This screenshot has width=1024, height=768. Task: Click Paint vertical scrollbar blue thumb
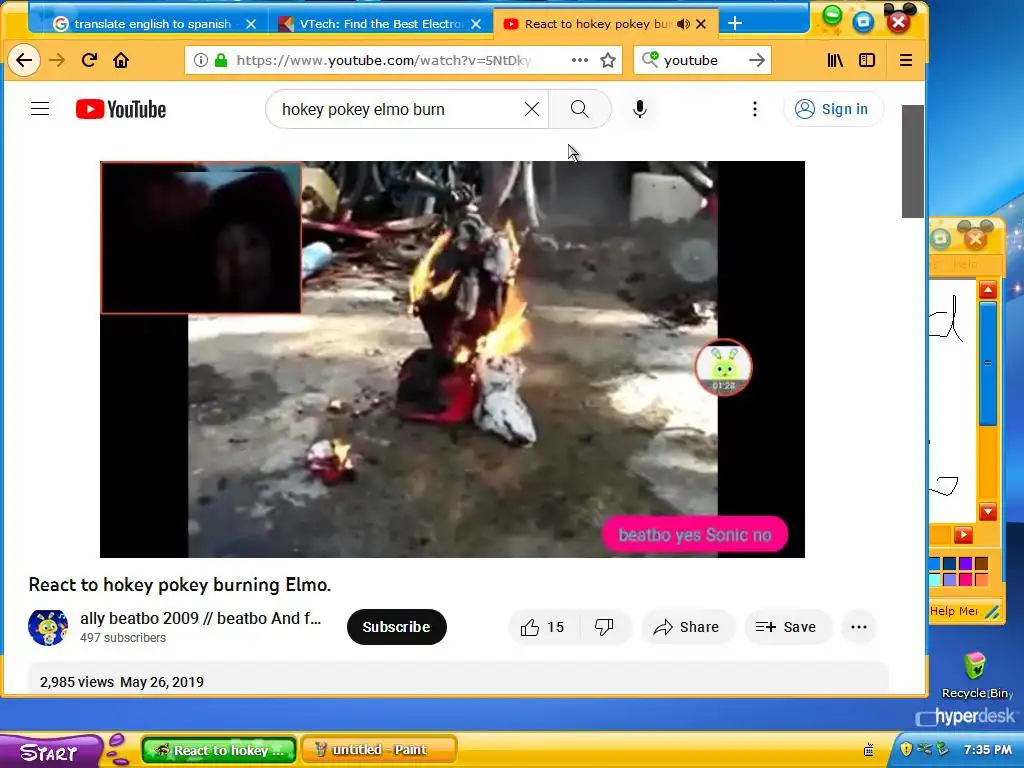988,362
